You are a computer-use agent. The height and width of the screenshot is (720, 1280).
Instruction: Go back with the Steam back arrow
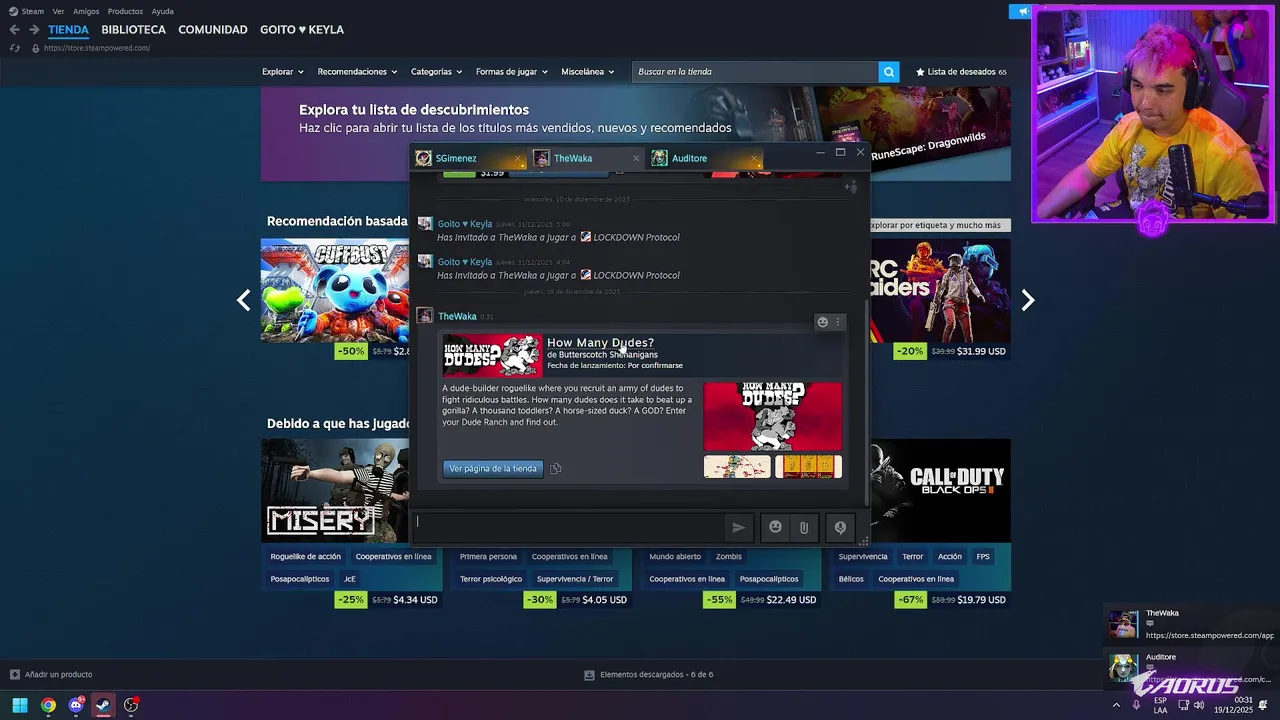click(14, 30)
